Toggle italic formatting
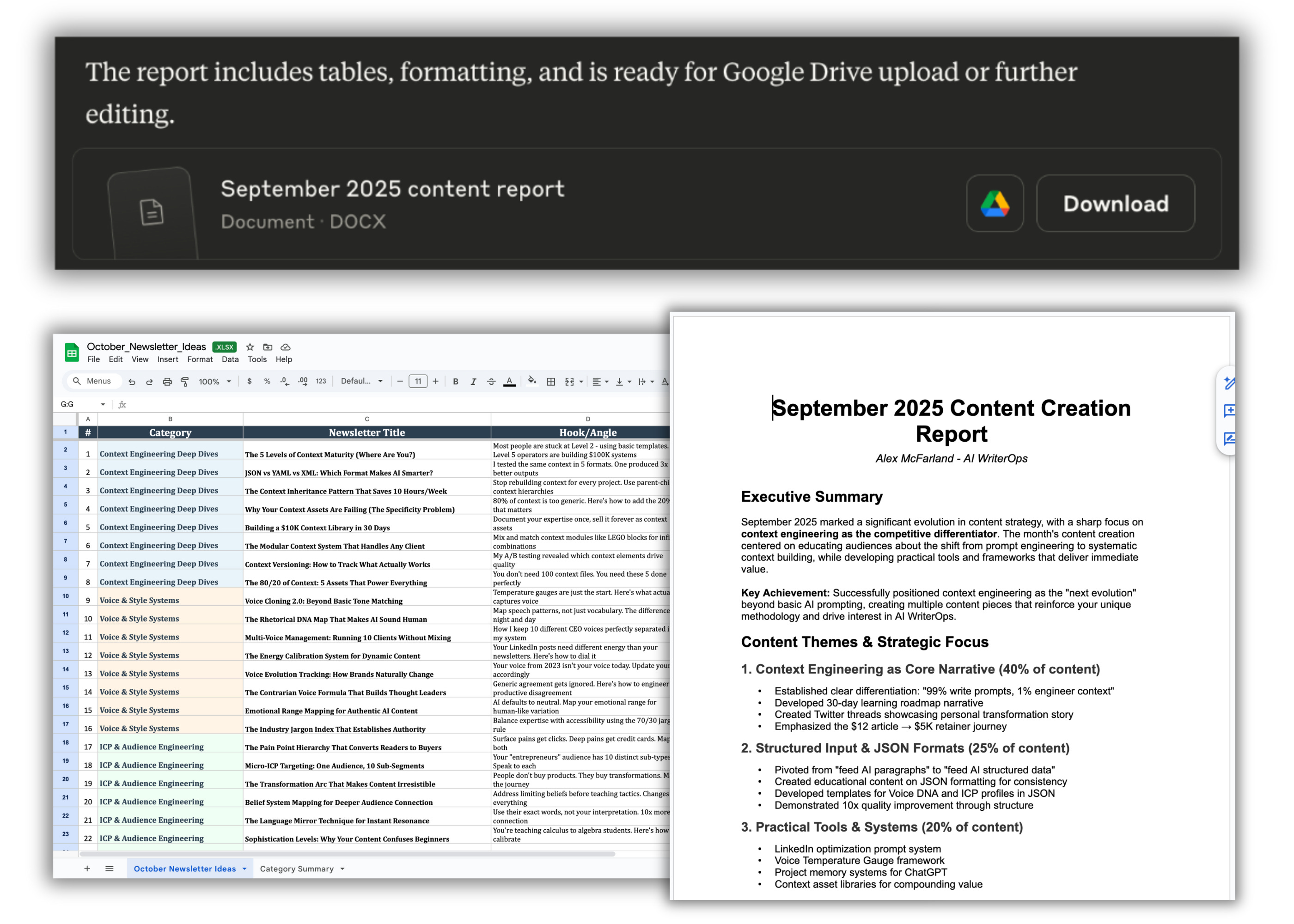This screenshot has height=924, width=1294. pyautogui.click(x=473, y=382)
